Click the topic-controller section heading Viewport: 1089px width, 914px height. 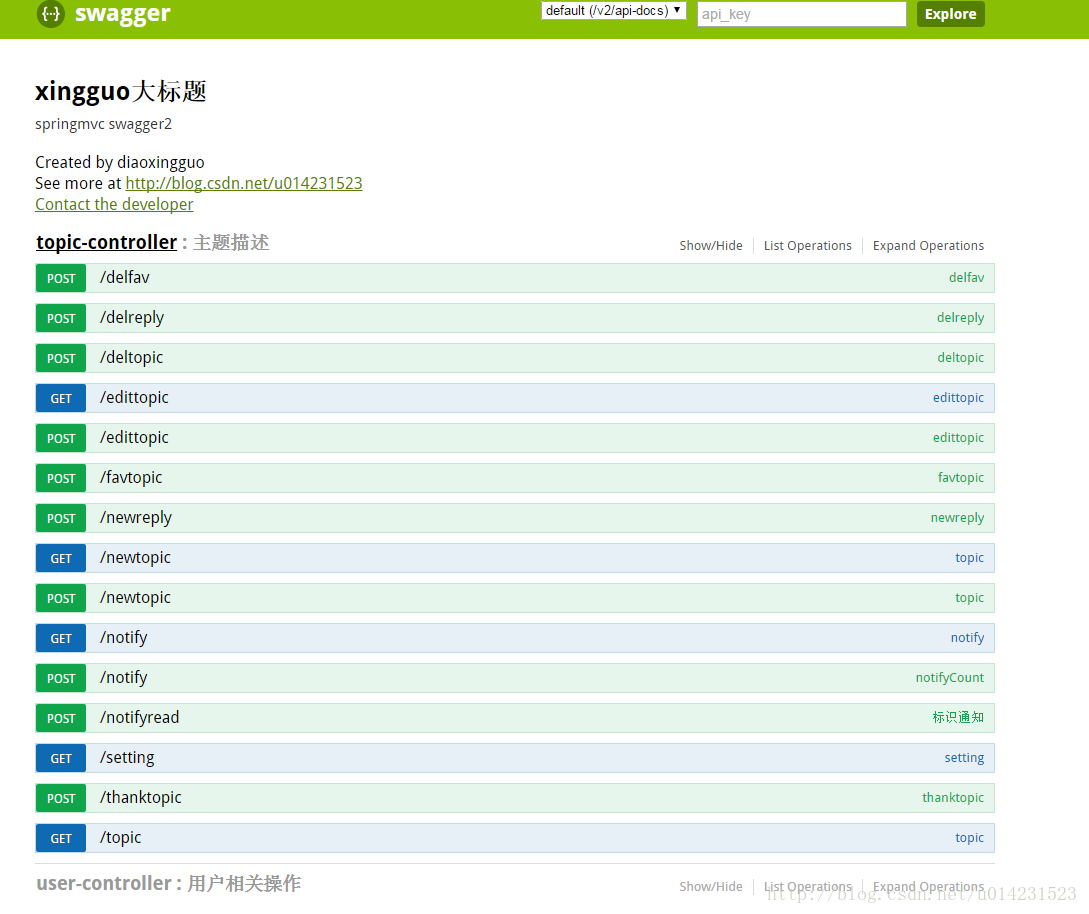106,241
